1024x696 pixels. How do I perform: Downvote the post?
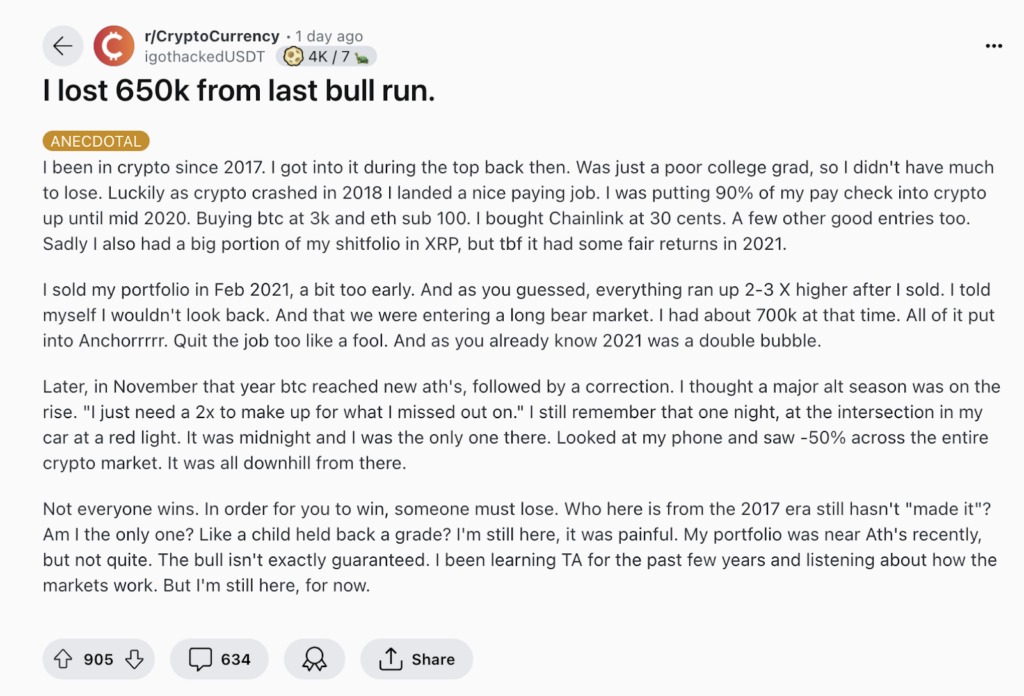click(134, 659)
